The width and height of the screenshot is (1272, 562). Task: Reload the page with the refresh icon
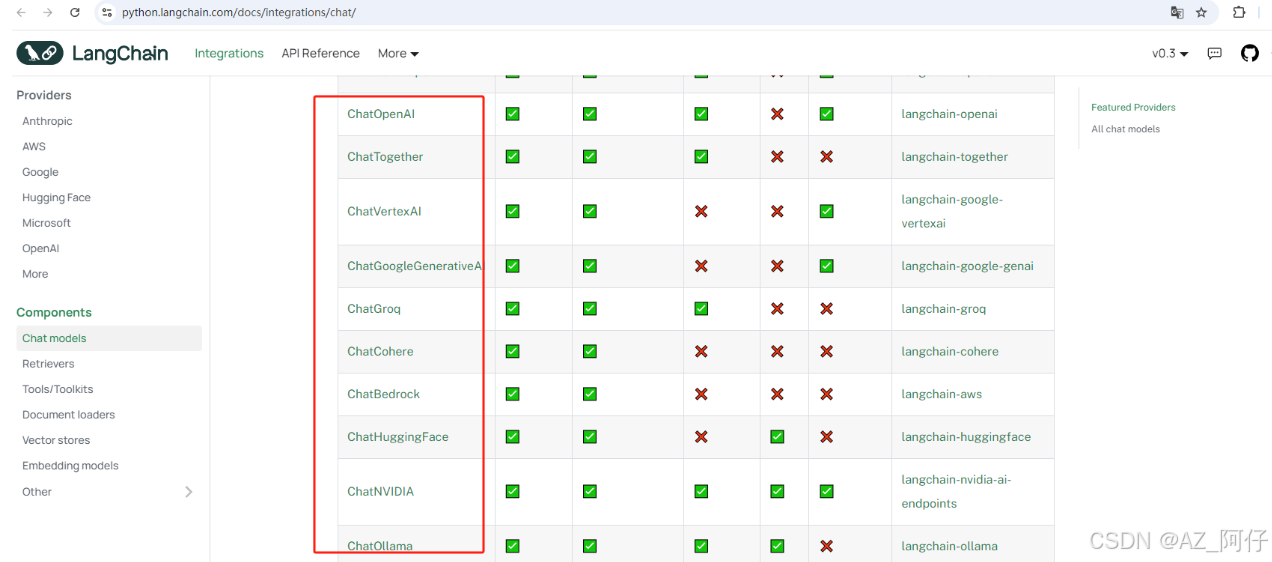(75, 12)
